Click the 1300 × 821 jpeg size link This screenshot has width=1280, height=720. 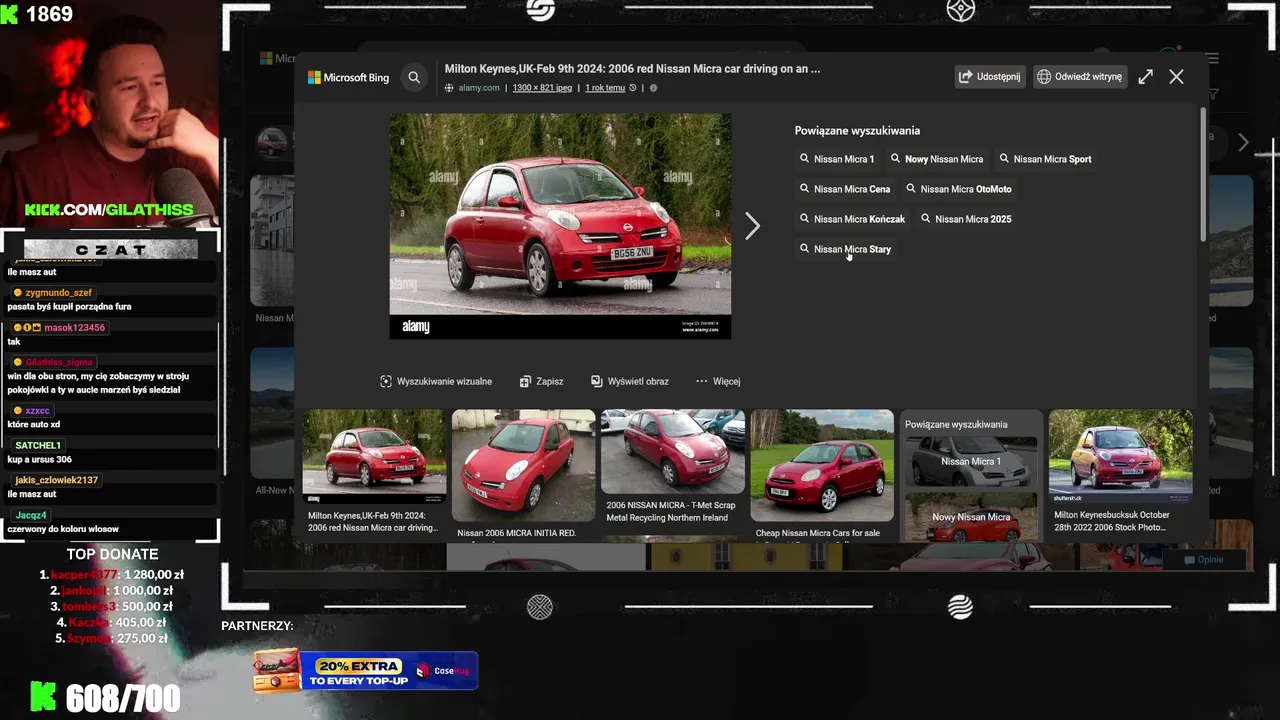click(542, 88)
